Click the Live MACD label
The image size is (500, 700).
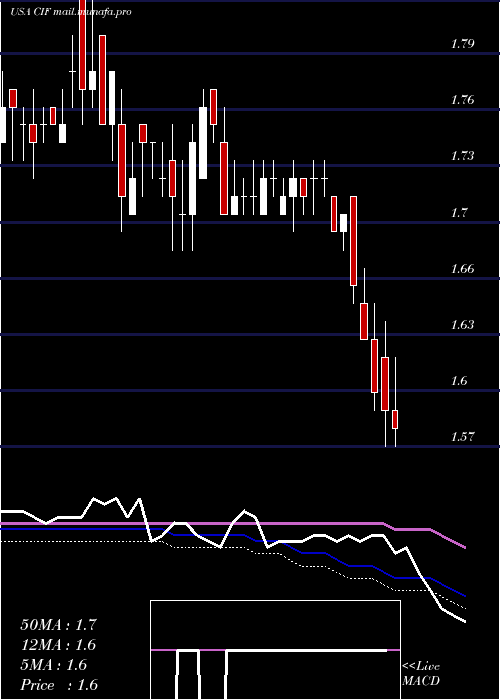point(421,673)
